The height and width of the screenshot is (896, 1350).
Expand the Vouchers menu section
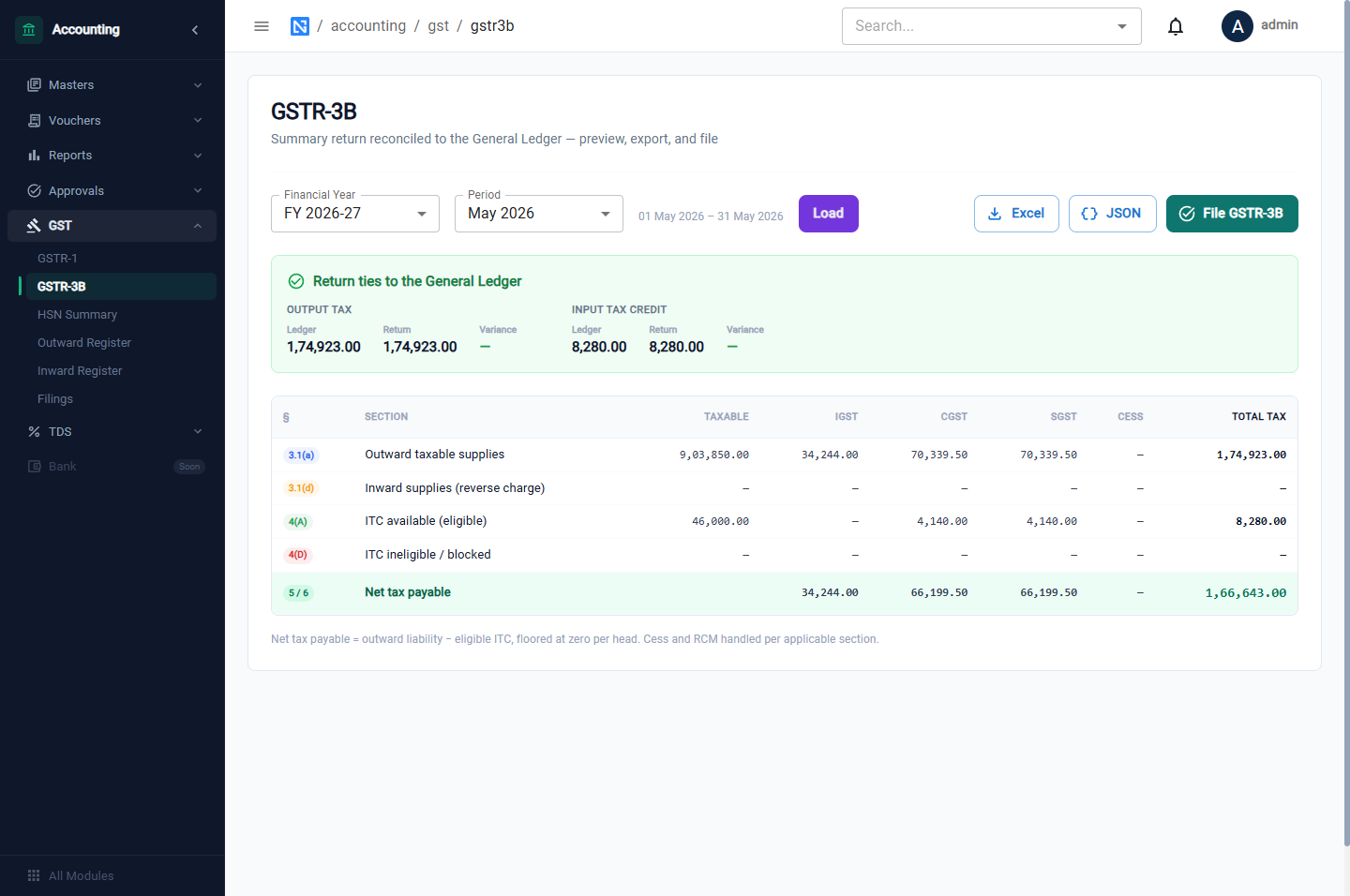112,121
